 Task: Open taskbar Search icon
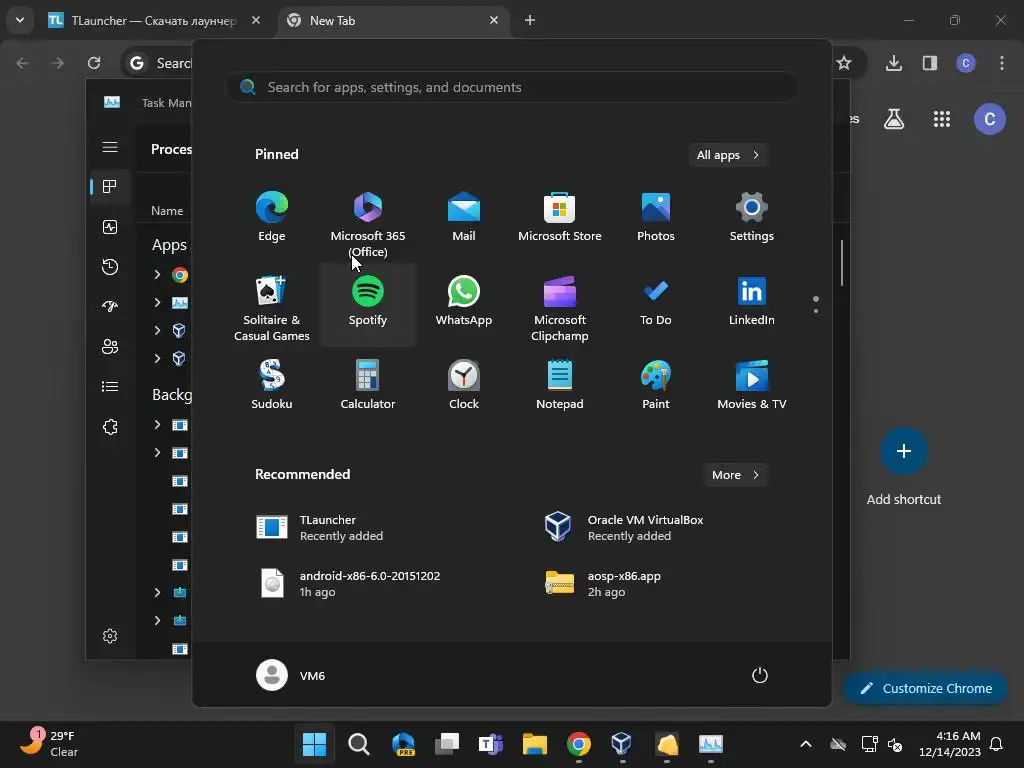pyautogui.click(x=359, y=744)
